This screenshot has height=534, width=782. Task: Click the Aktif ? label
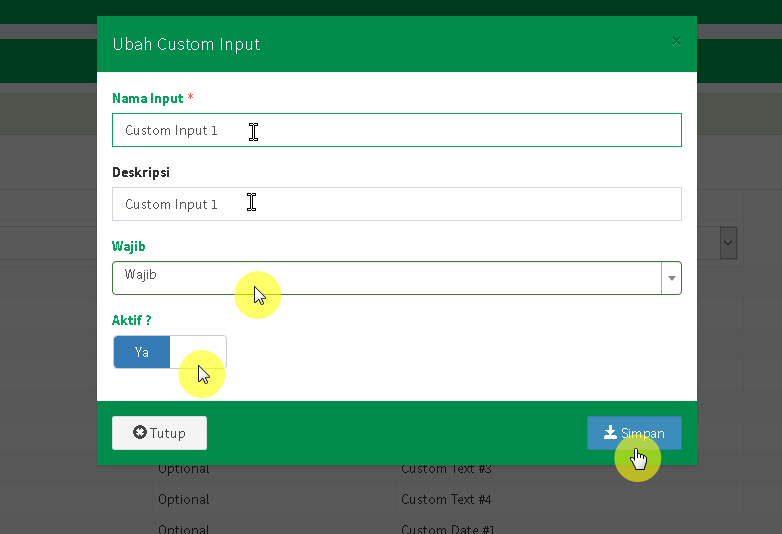tap(132, 320)
